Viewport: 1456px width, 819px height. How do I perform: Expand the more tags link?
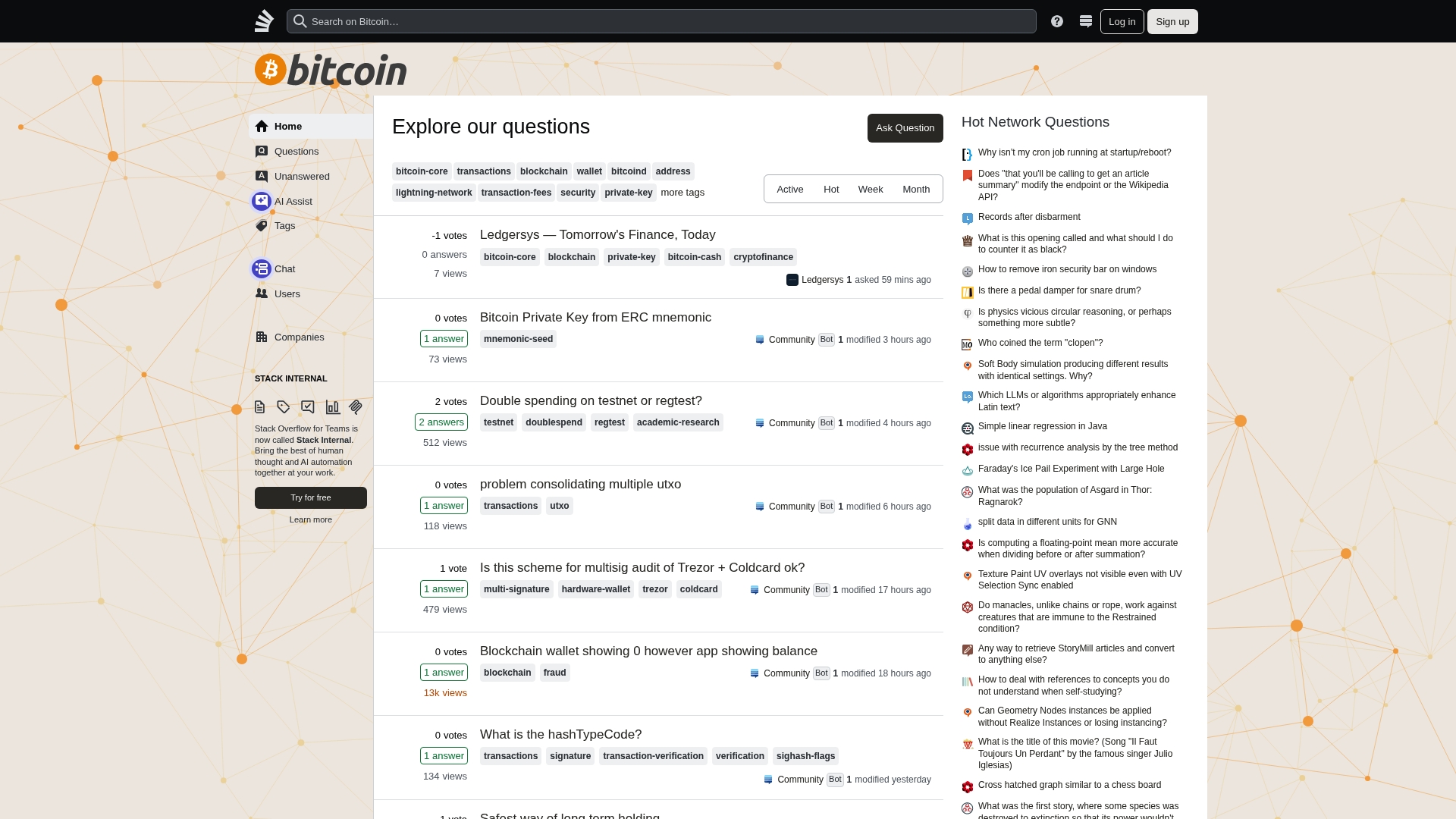coord(682,193)
